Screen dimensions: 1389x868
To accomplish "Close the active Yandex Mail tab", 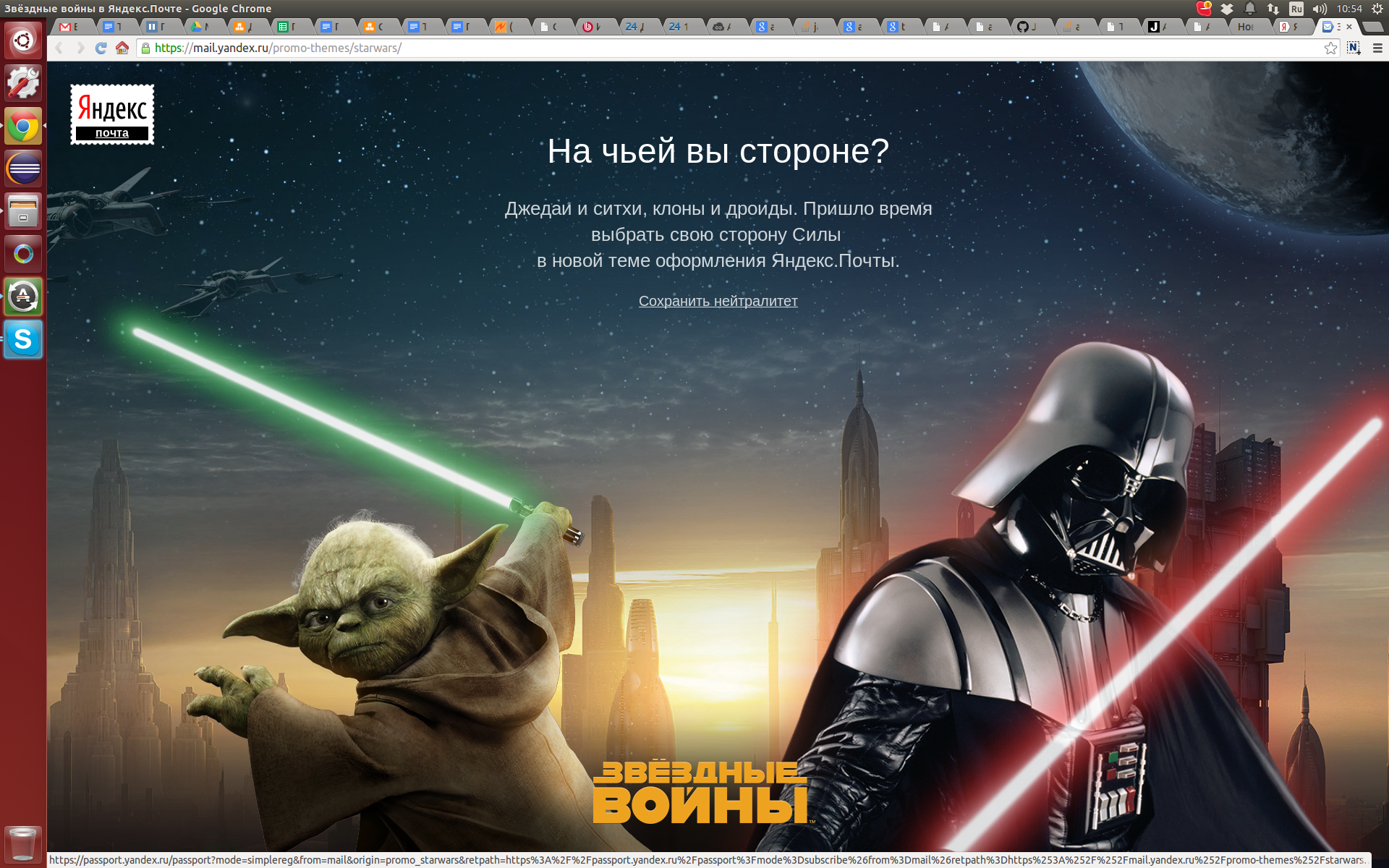I will coord(1349,27).
